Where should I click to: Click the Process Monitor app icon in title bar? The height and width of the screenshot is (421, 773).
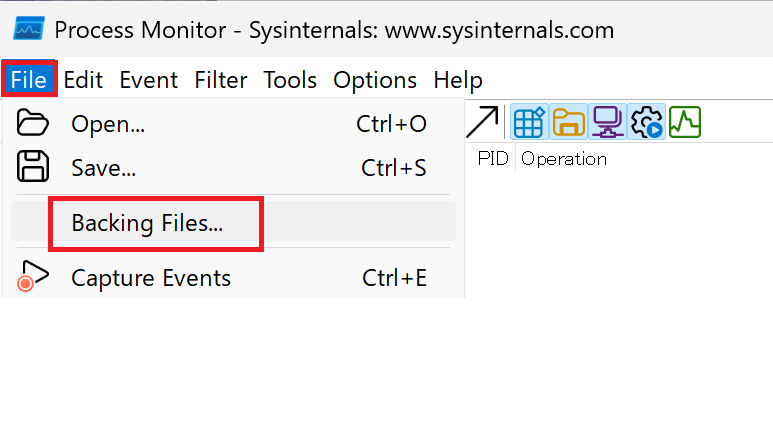pos(29,29)
